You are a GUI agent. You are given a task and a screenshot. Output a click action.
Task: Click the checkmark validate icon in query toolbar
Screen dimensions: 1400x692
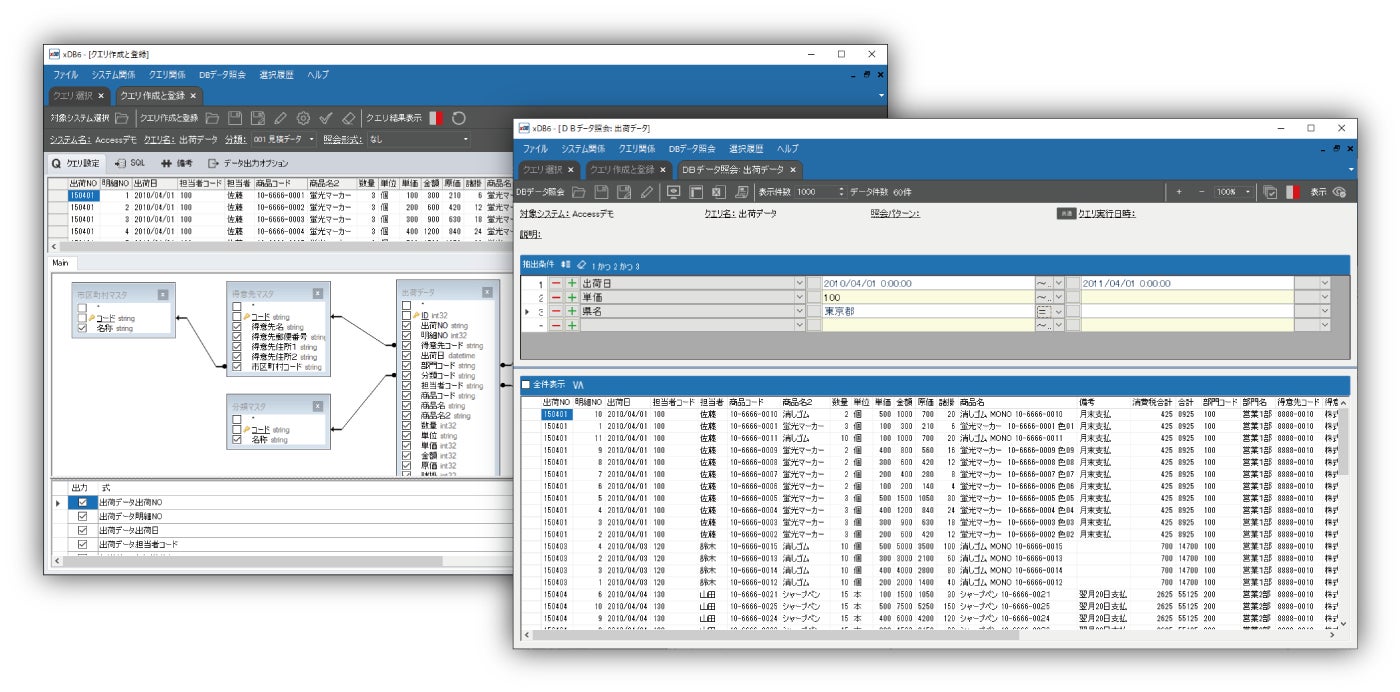pos(326,118)
